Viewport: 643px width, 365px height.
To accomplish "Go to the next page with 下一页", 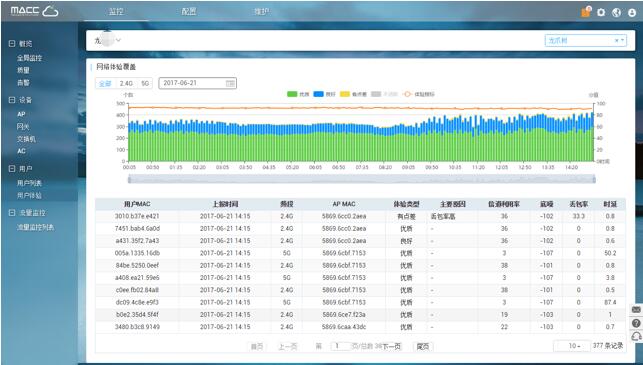I will coord(391,347).
